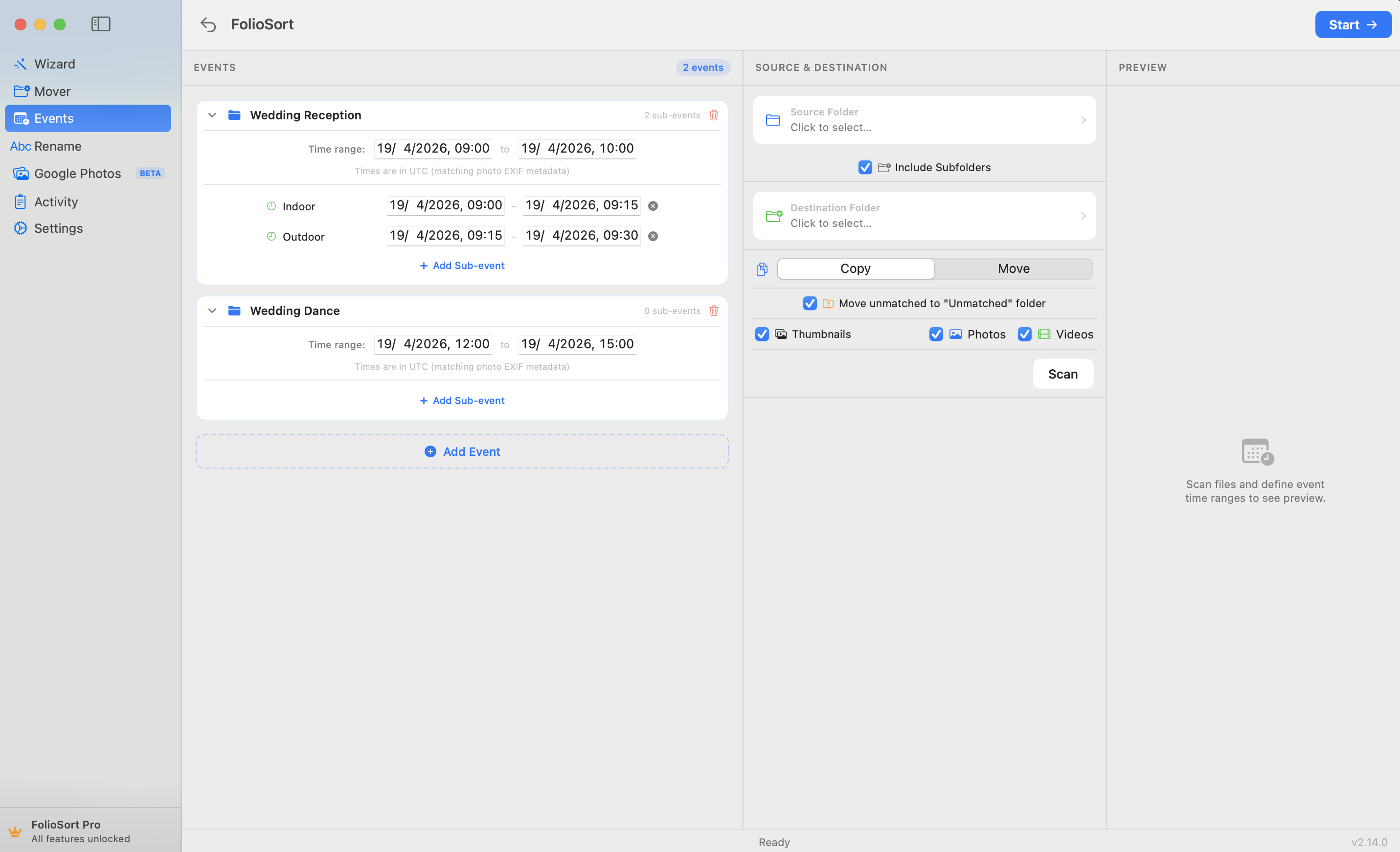This screenshot has height=852, width=1400.
Task: Click the Wedding Dance event title
Action: click(295, 310)
